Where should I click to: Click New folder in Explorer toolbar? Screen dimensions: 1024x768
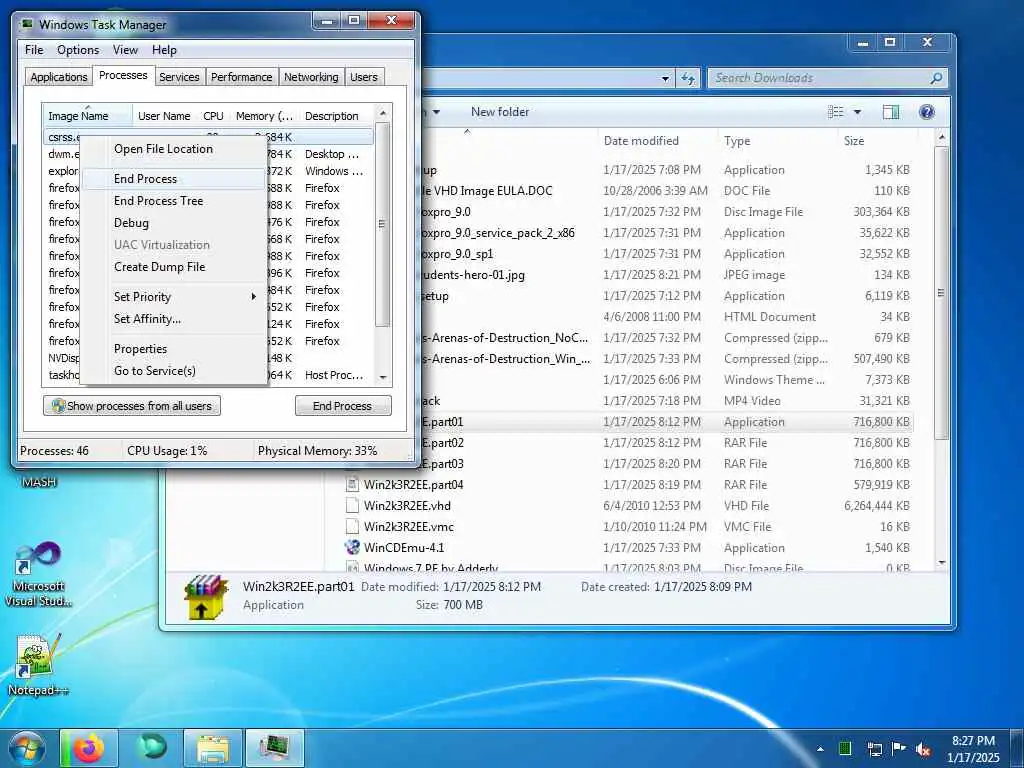pyautogui.click(x=500, y=112)
